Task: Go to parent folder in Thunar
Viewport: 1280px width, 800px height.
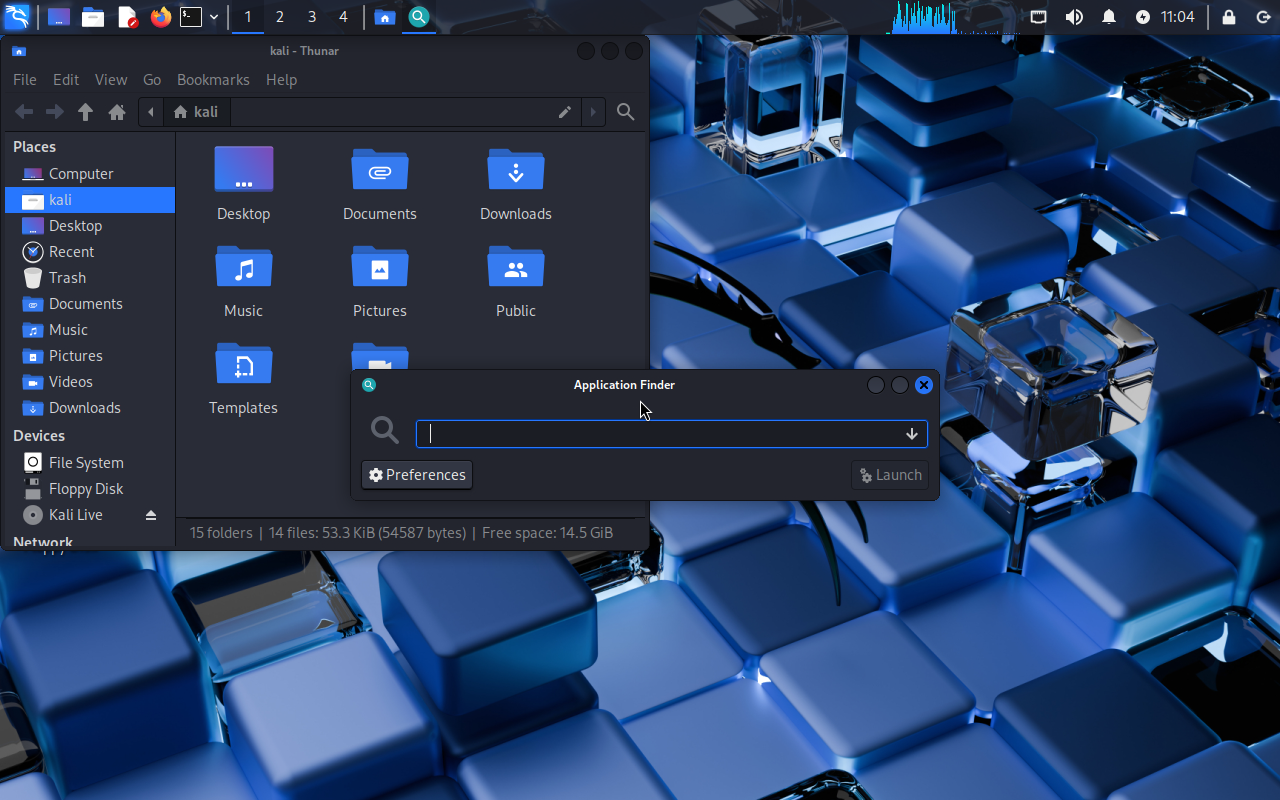Action: pos(86,112)
